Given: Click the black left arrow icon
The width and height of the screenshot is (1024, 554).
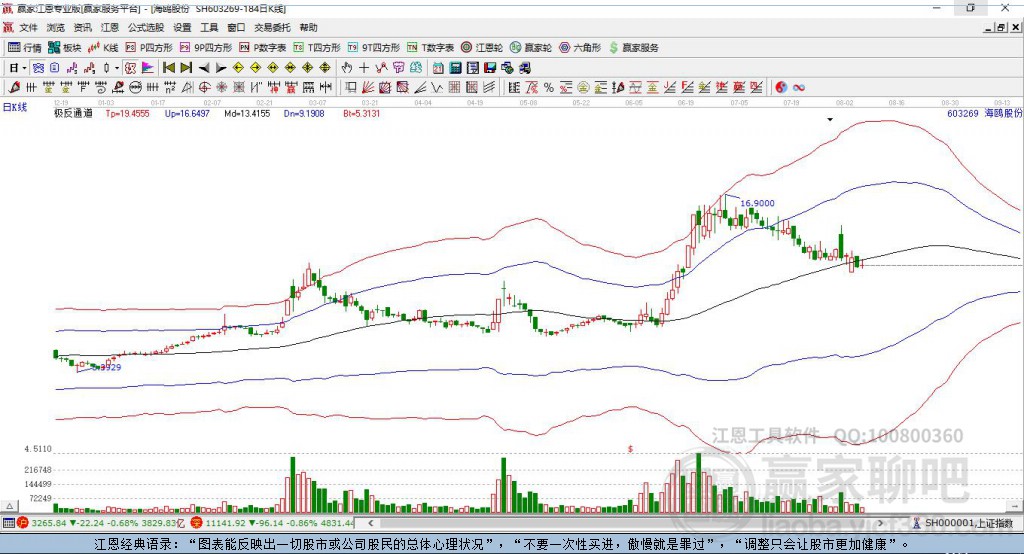Looking at the screenshot, I should coord(204,68).
